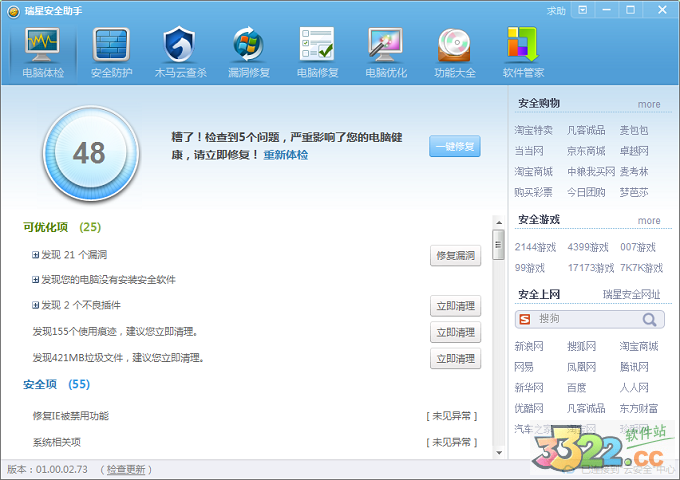Click the Sogou logo in search box
This screenshot has width=680, height=480.
(525, 319)
